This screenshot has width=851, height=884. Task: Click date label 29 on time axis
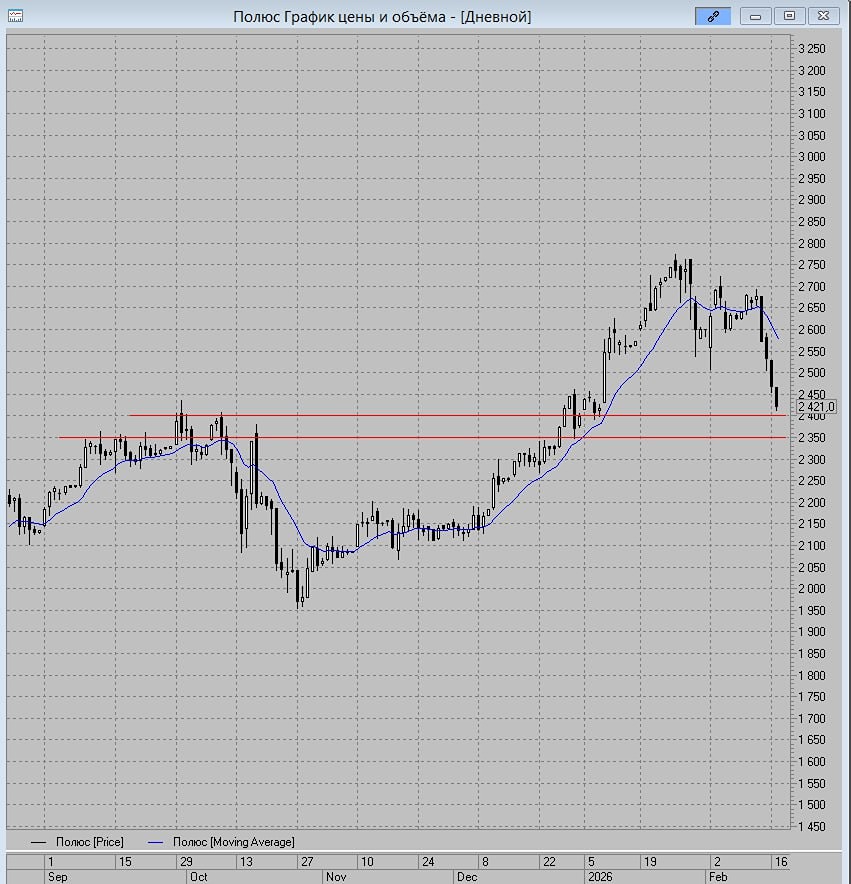(186, 861)
